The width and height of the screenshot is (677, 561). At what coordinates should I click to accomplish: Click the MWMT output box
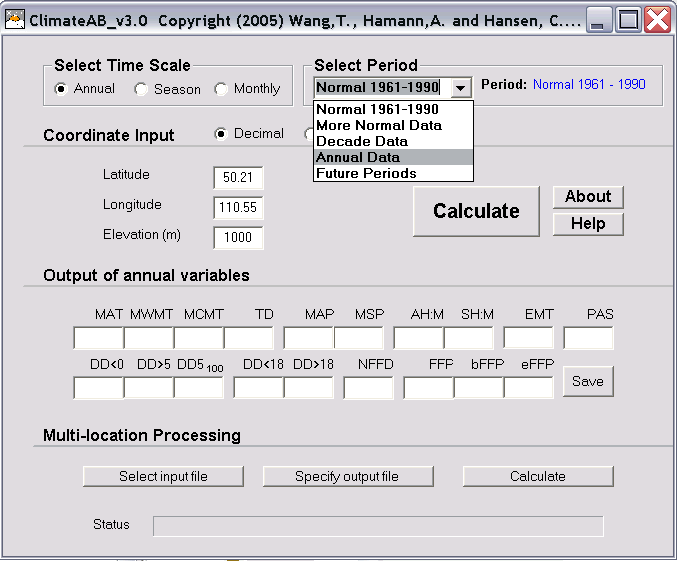(149, 338)
